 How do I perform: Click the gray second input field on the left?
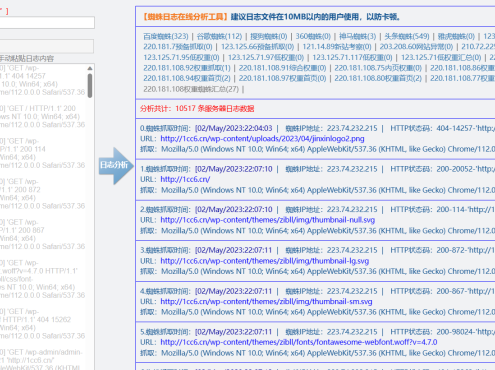point(47,46)
